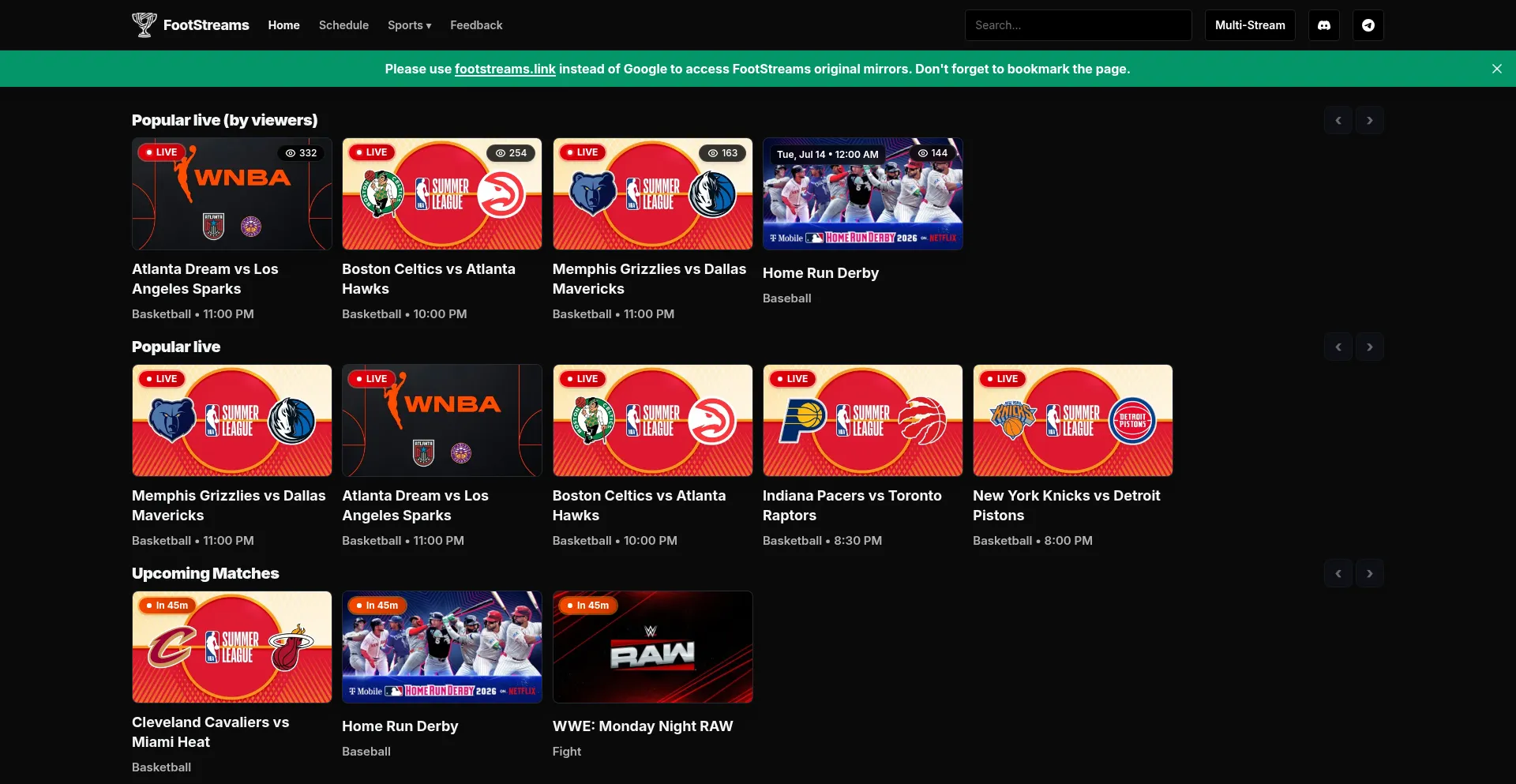This screenshot has width=1516, height=784.
Task: Click 'Basketball • 8:30 PM' text
Action: pos(822,541)
